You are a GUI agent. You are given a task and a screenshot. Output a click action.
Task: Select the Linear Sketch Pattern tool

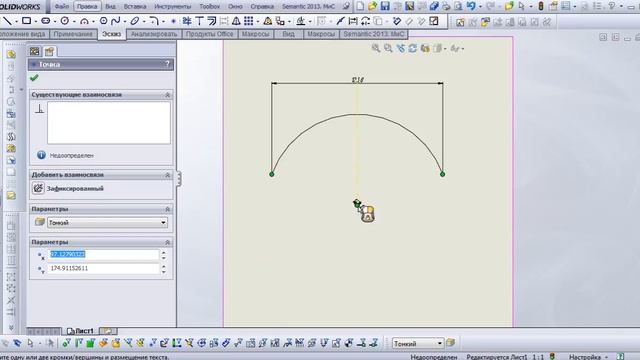pos(248,21)
